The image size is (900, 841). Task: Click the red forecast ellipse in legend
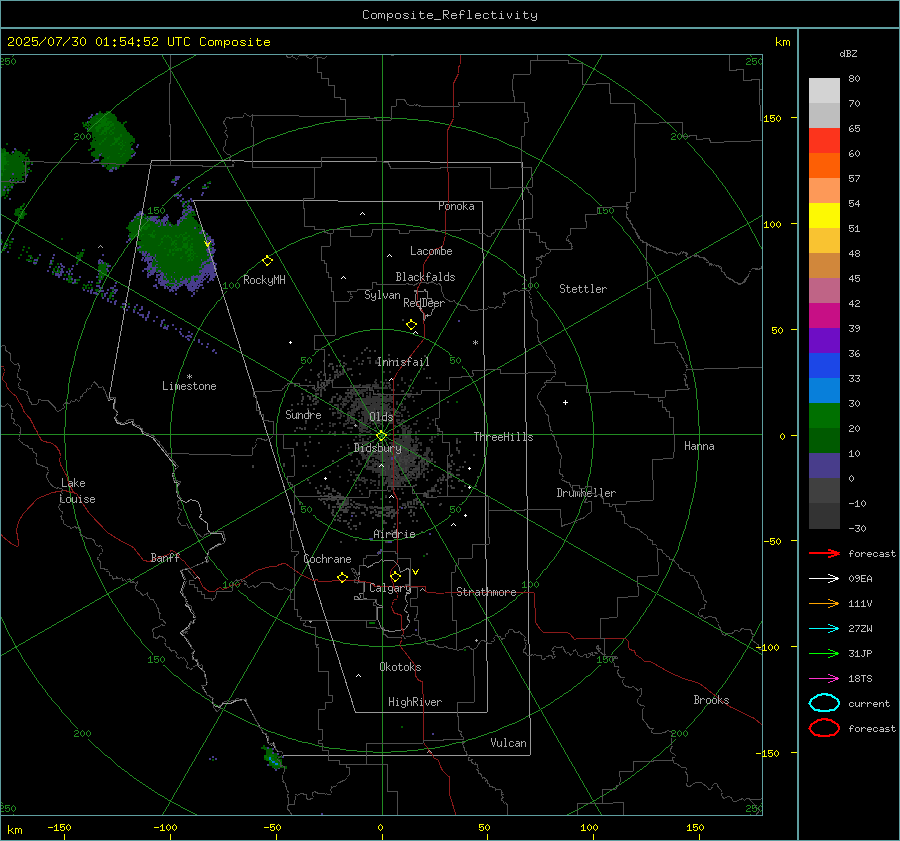click(x=824, y=728)
